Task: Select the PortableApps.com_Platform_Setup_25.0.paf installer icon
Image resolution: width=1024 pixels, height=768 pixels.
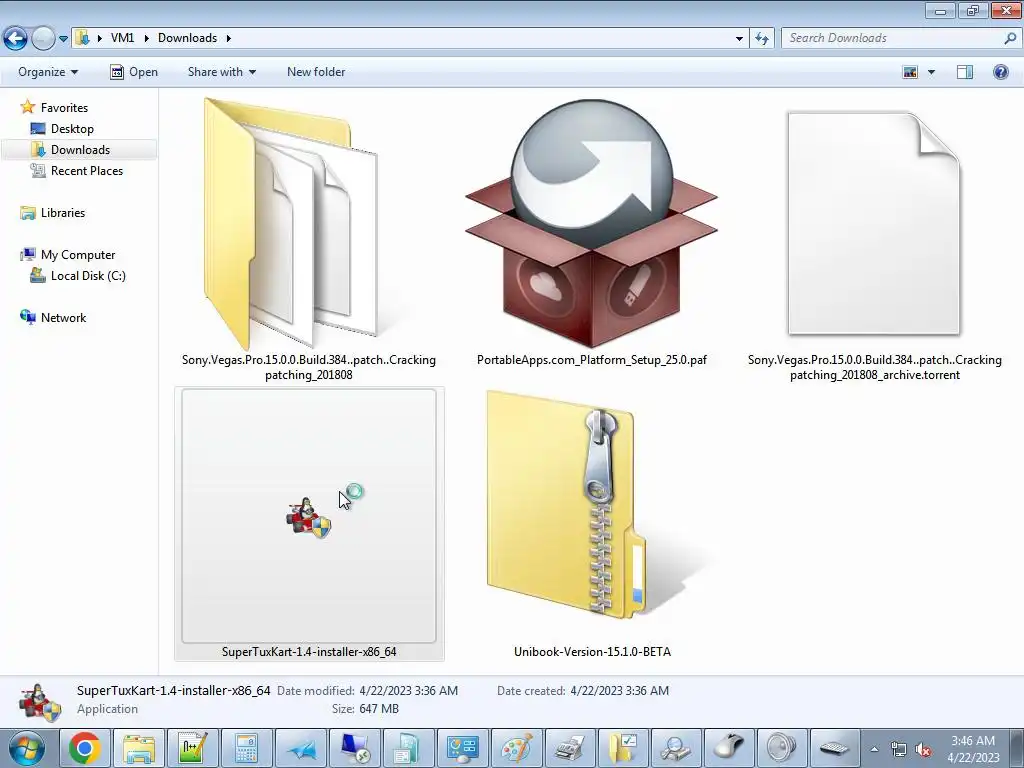Action: pos(591,222)
